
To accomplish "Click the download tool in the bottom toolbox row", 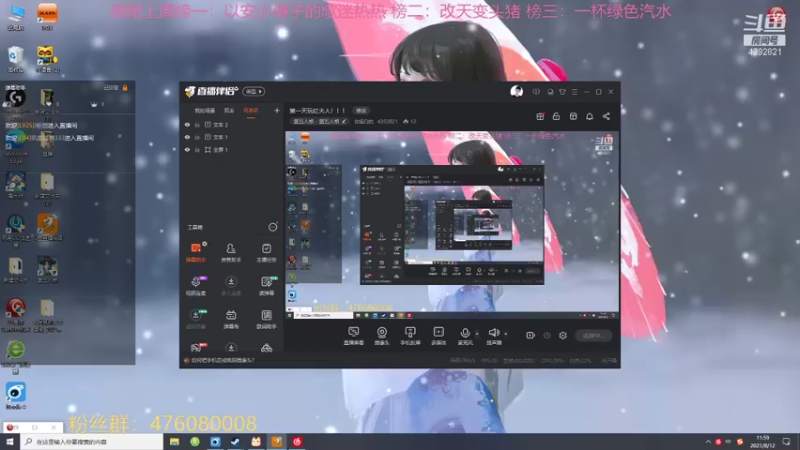I will (231, 348).
